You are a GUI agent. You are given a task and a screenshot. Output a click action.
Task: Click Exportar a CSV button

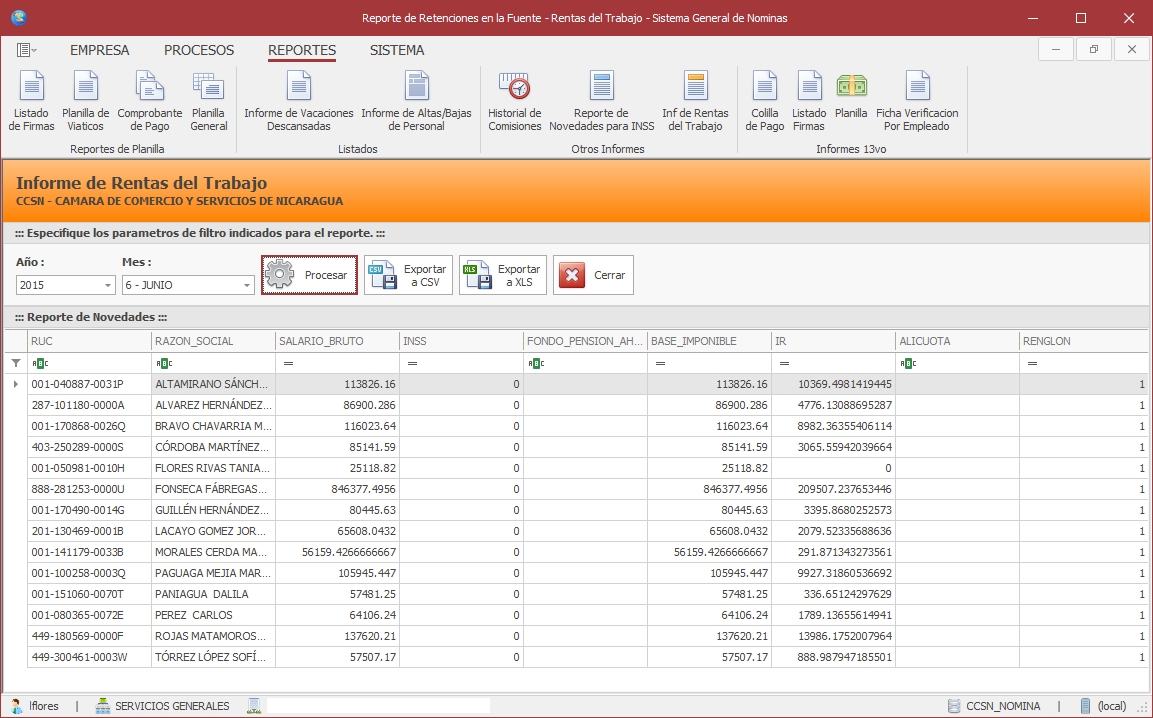(x=408, y=275)
